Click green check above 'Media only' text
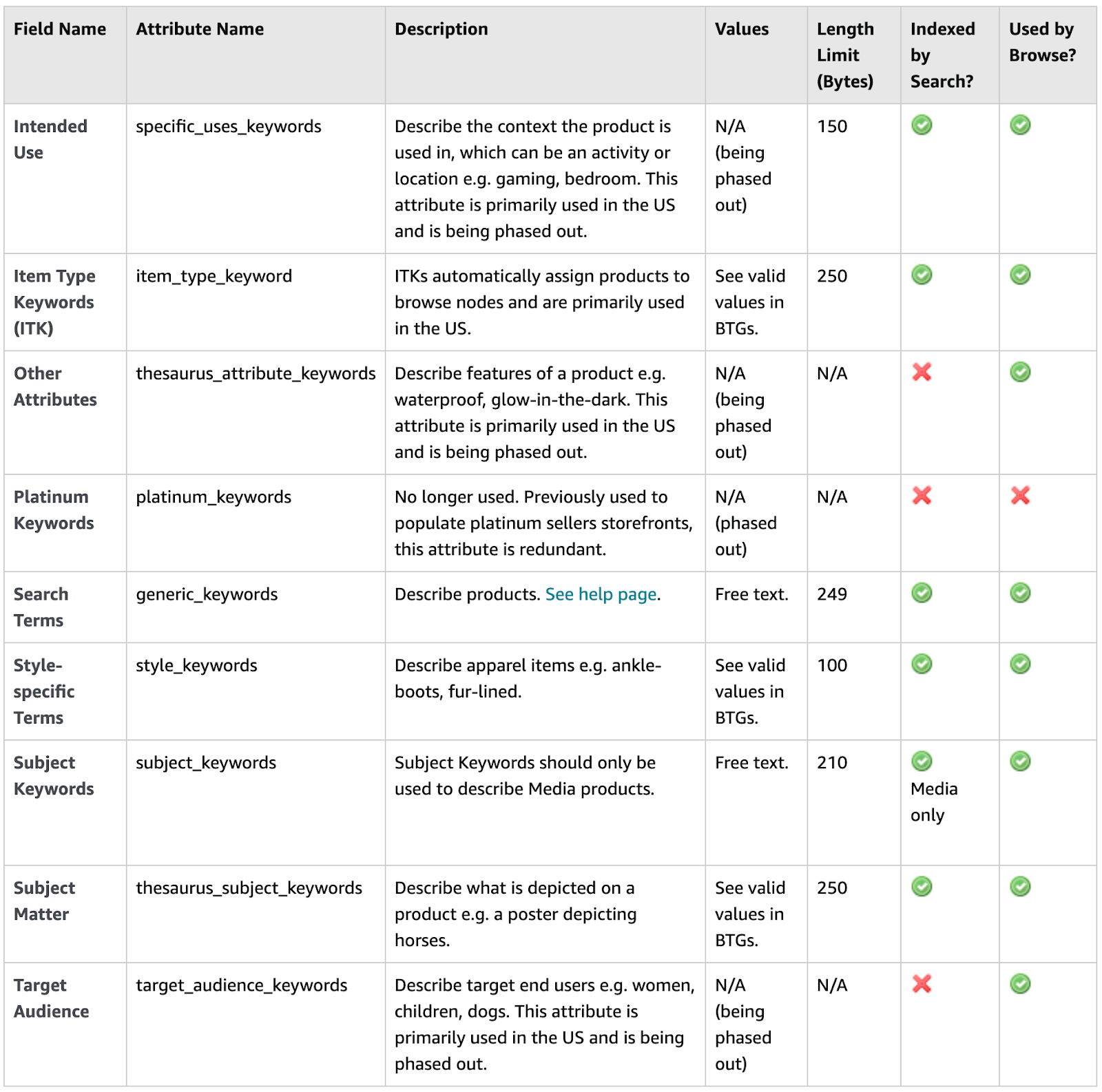Screen dimensions: 1102x1092 922,762
